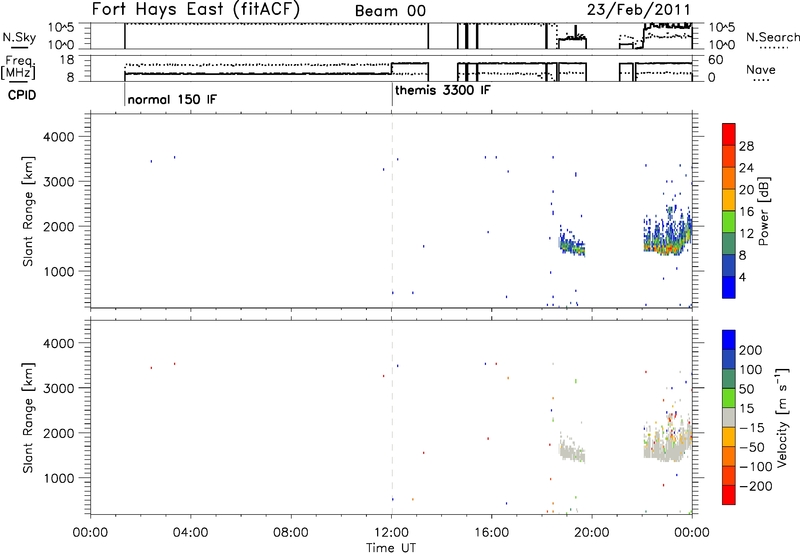
Task: Click the Power echo cluster after 22:00
Action: pos(667,232)
